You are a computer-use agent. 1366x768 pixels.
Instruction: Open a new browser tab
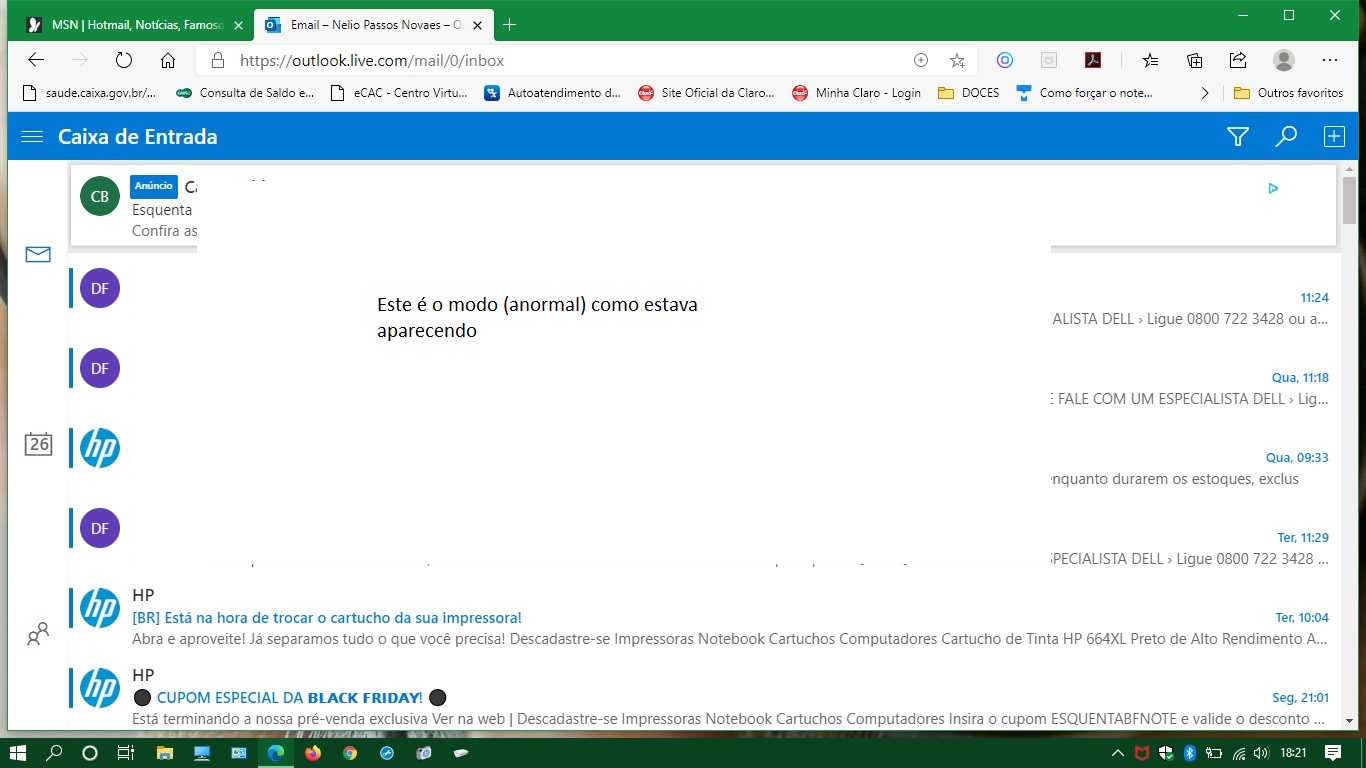510,24
